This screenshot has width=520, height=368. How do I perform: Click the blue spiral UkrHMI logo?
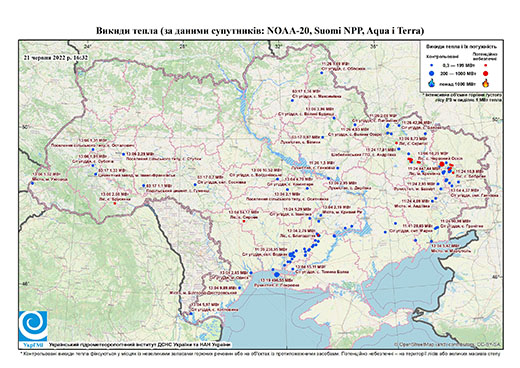click(x=33, y=326)
